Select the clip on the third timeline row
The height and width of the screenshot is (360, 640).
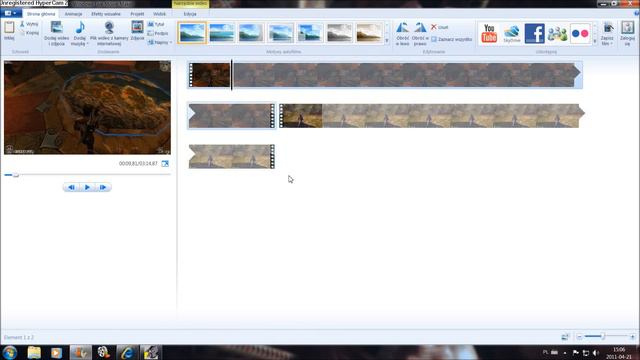tap(231, 156)
